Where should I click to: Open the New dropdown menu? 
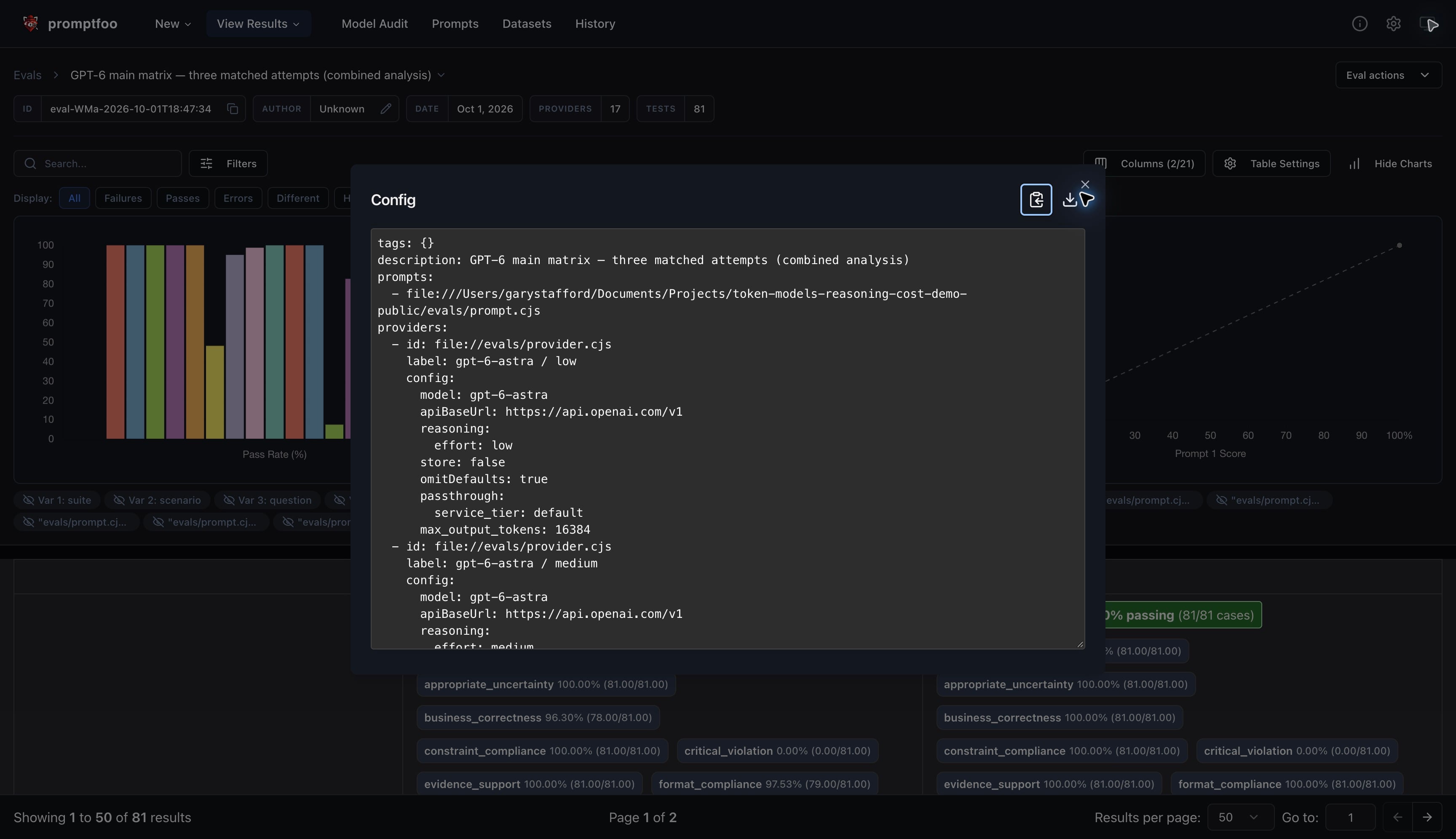click(172, 24)
